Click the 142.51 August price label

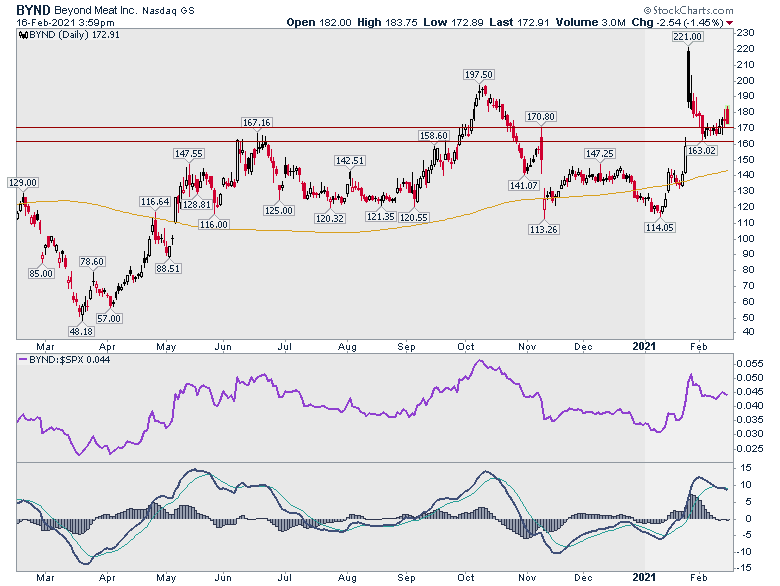(x=350, y=161)
